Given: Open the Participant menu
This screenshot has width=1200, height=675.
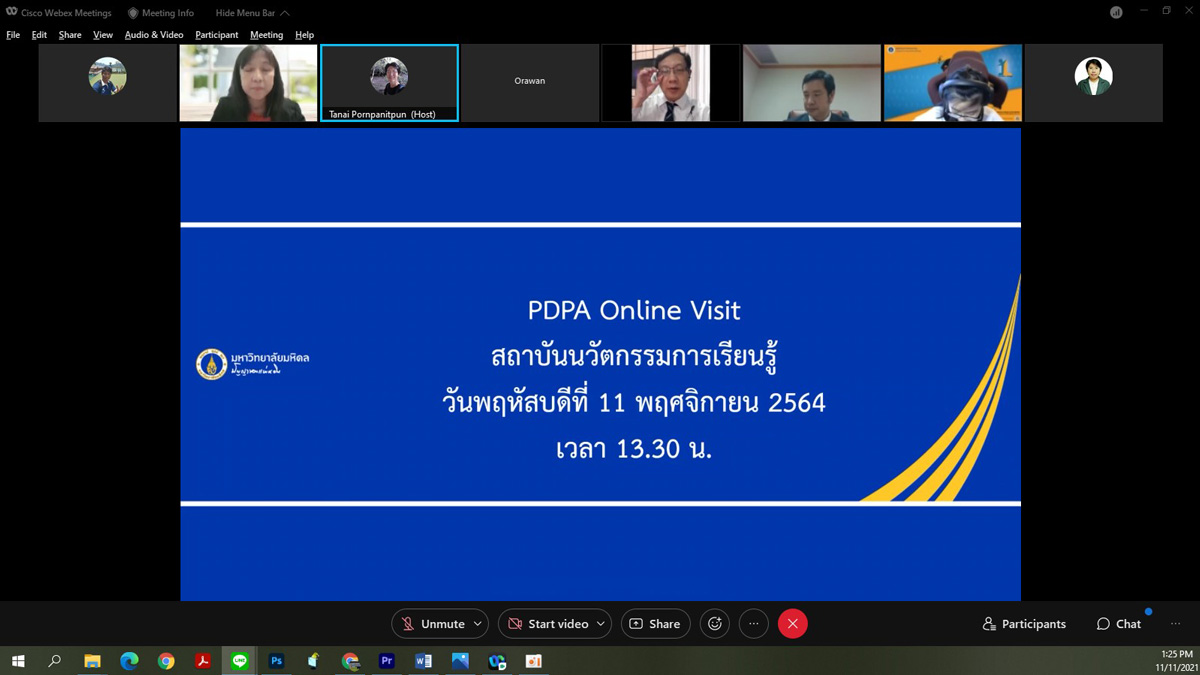Looking at the screenshot, I should pyautogui.click(x=217, y=35).
